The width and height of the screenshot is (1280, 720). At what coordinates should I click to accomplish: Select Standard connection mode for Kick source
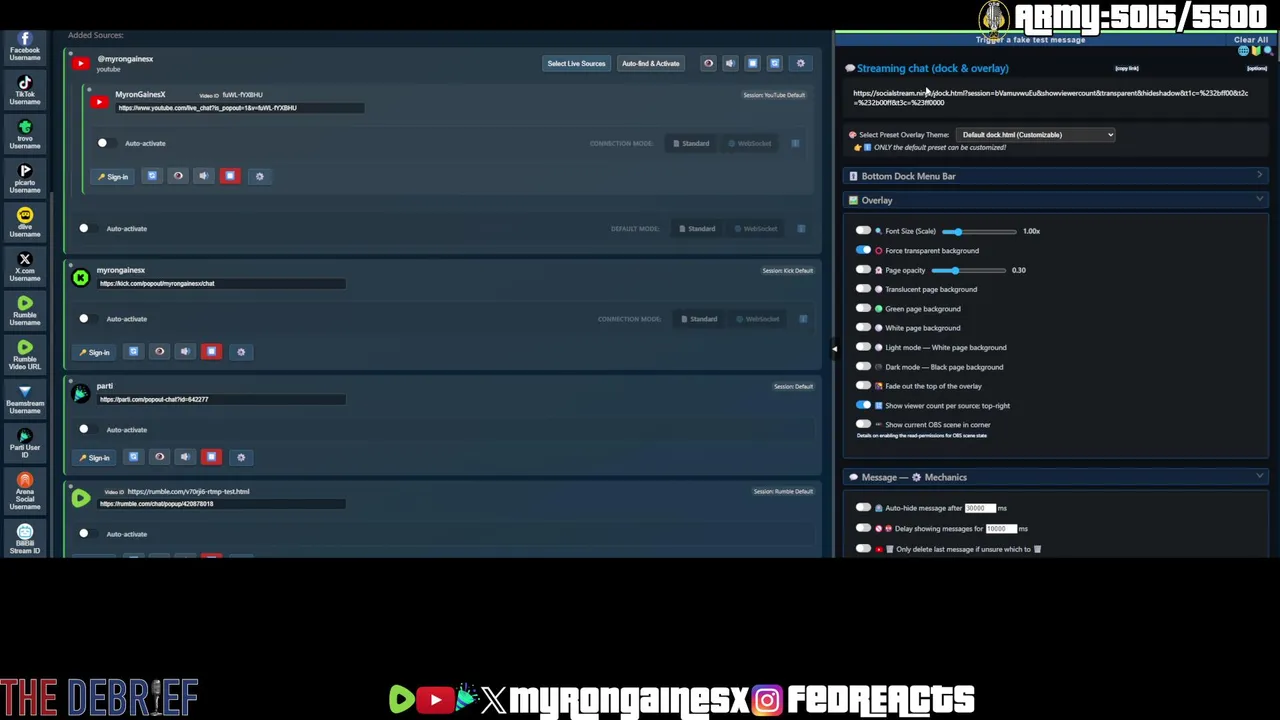(x=699, y=319)
